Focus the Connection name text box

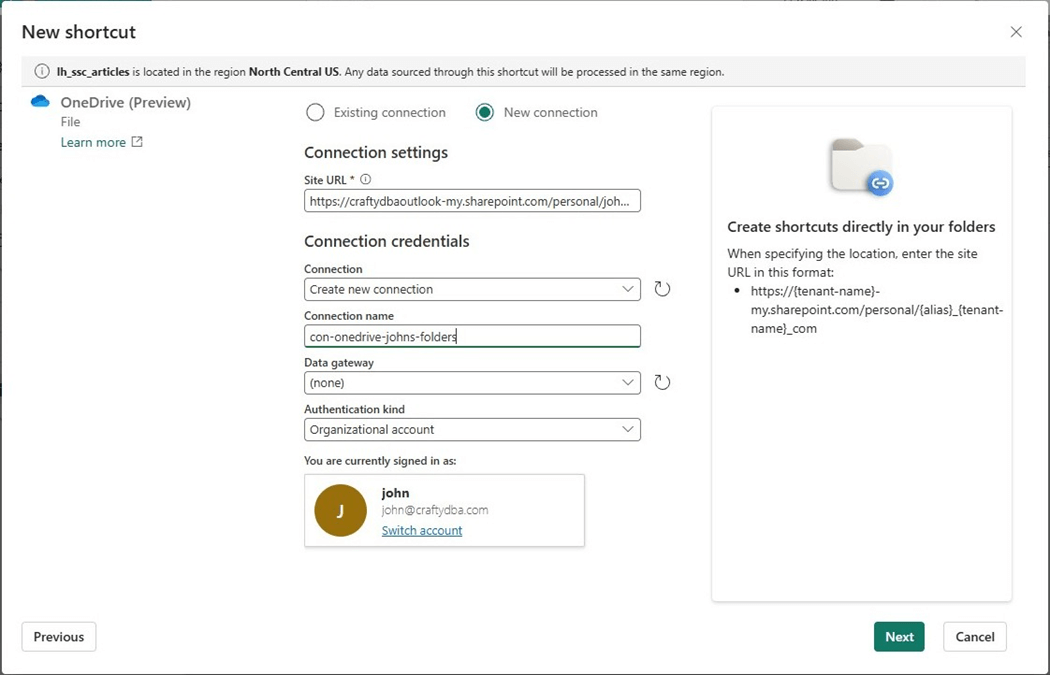click(x=472, y=336)
